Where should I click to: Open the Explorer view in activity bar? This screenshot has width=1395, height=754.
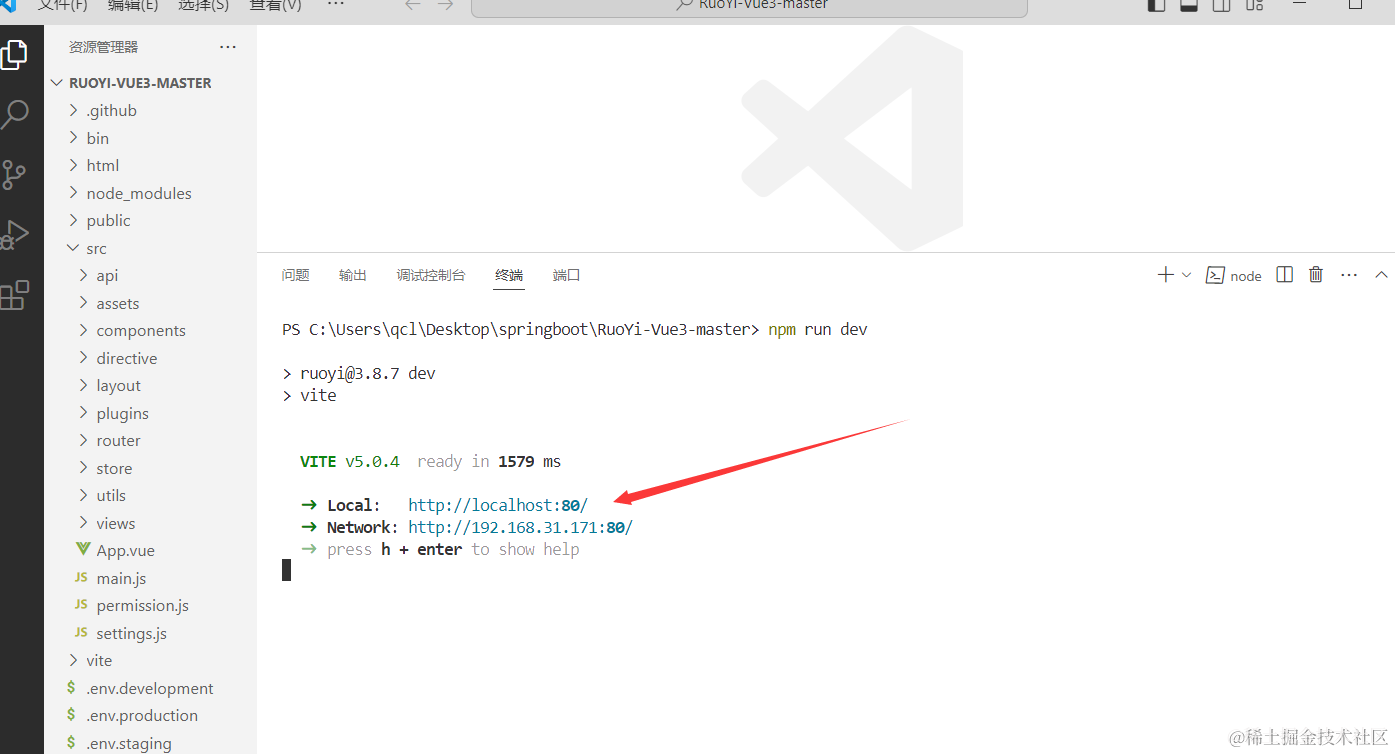click(x=15, y=55)
